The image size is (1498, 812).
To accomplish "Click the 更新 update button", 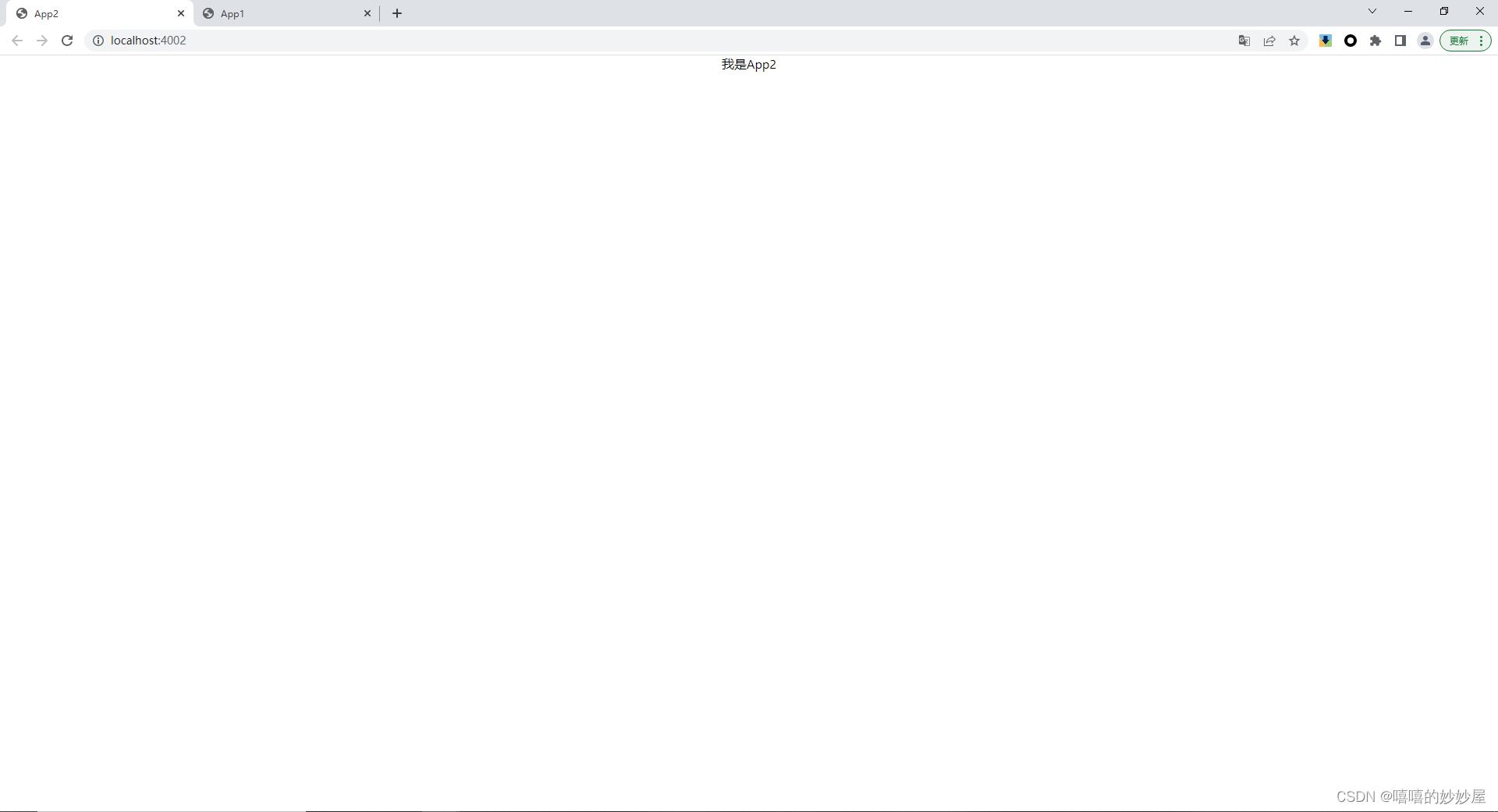I will coord(1459,41).
